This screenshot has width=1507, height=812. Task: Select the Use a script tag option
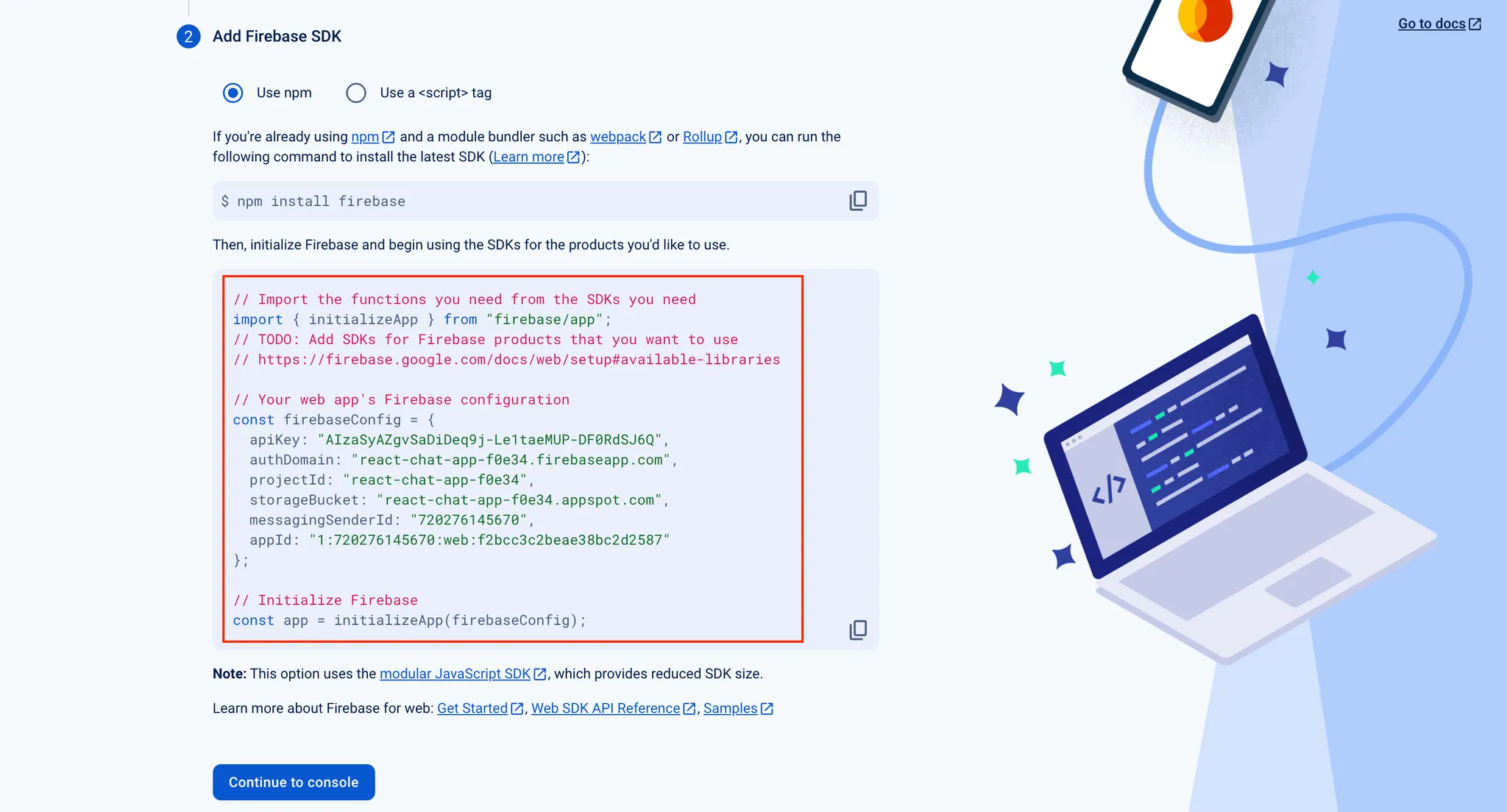click(x=356, y=93)
